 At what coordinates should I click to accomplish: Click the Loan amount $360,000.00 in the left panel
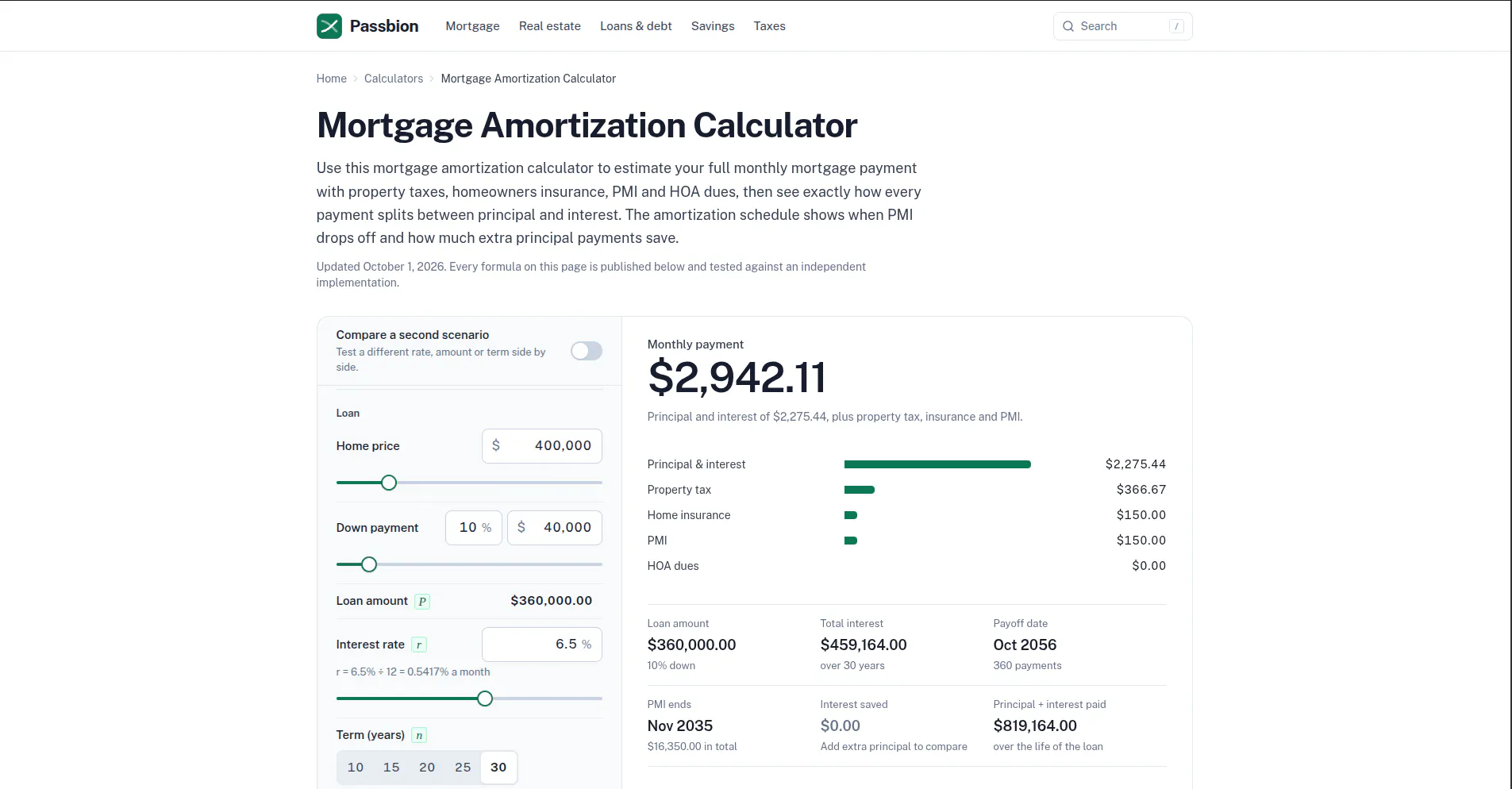[x=552, y=601]
